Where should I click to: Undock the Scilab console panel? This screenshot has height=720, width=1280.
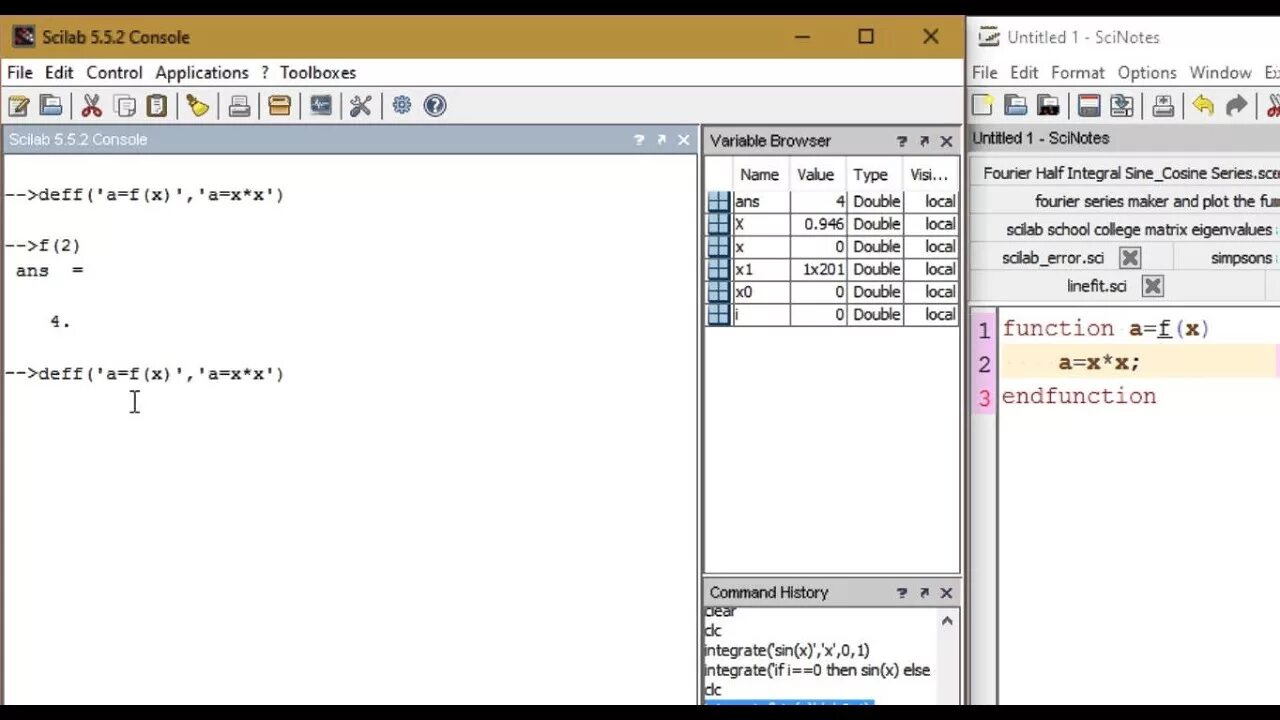point(661,140)
